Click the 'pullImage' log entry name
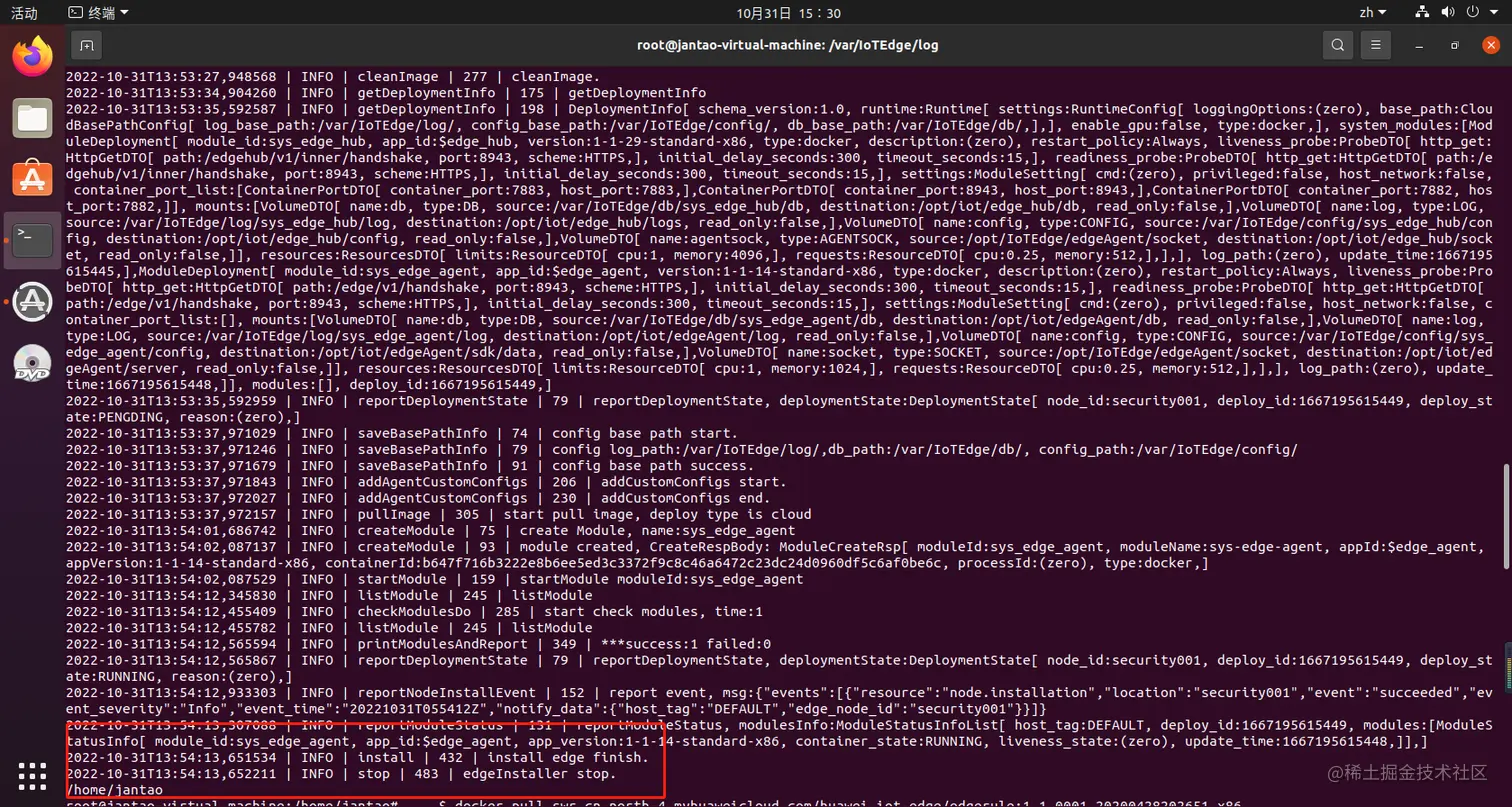 coord(394,514)
